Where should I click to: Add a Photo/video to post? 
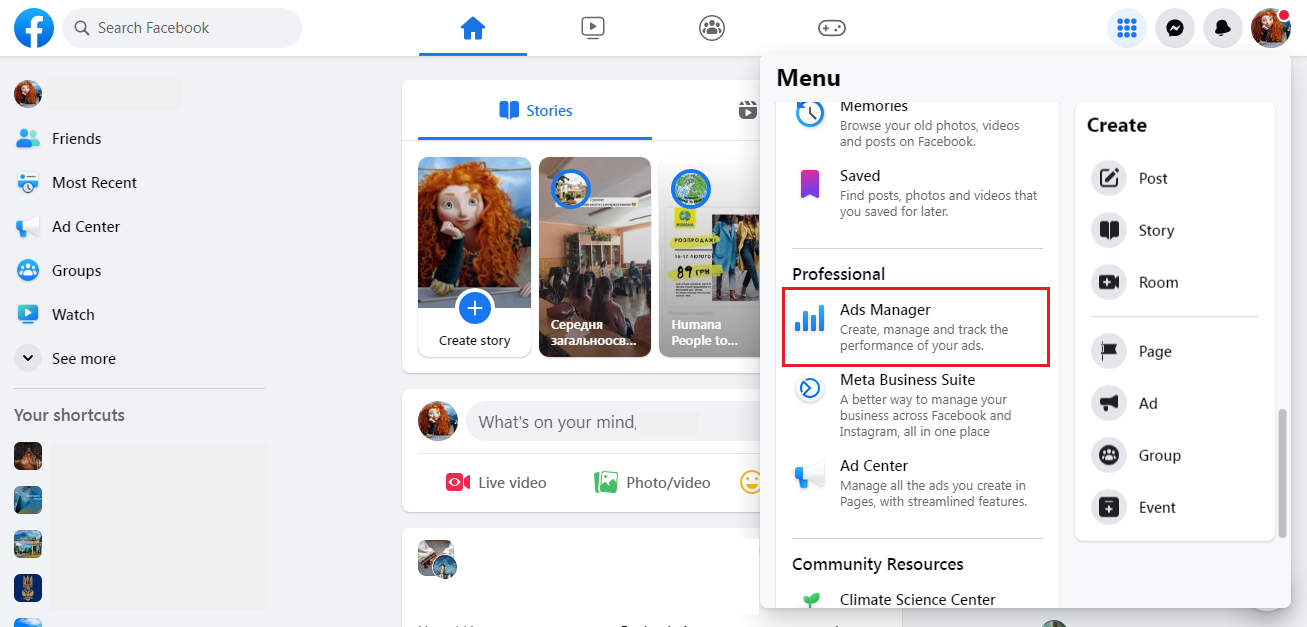(x=652, y=483)
